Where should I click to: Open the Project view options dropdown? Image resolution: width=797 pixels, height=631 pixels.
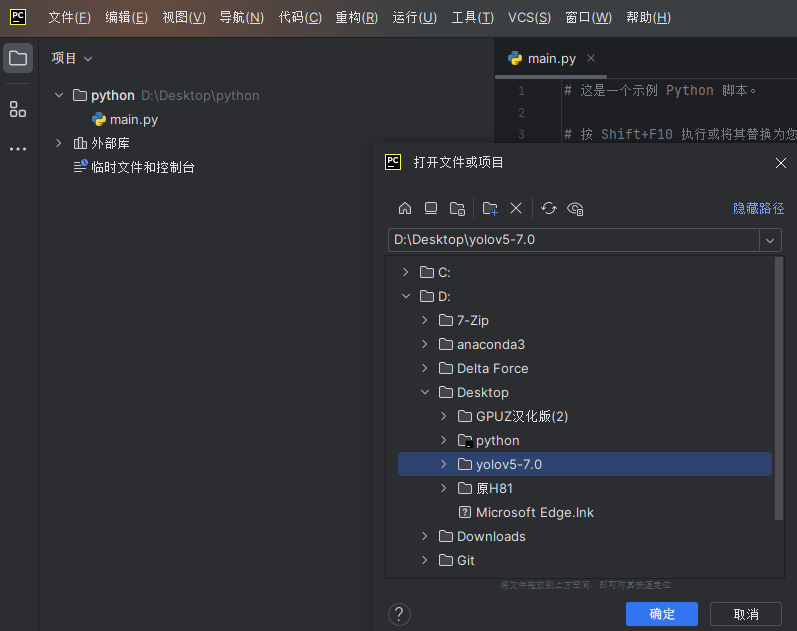88,59
